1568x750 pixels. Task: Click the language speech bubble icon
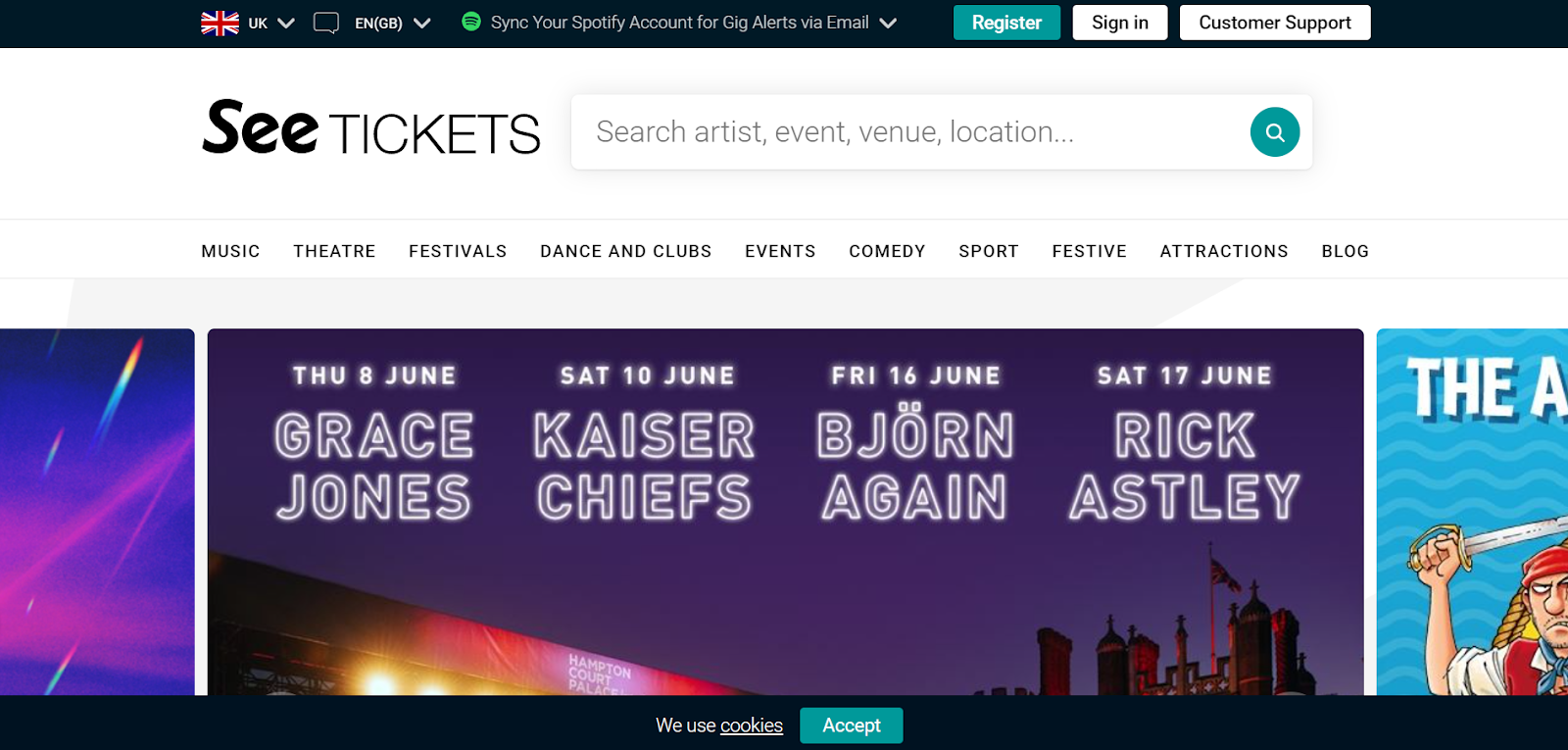click(326, 23)
